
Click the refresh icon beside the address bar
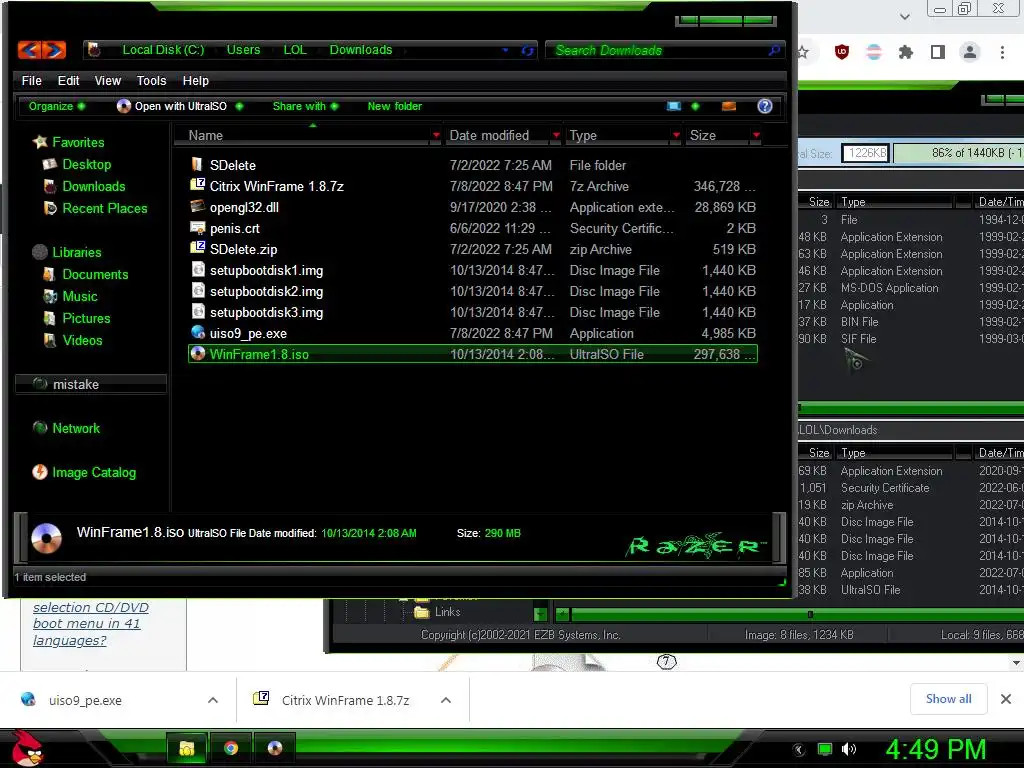(x=528, y=50)
